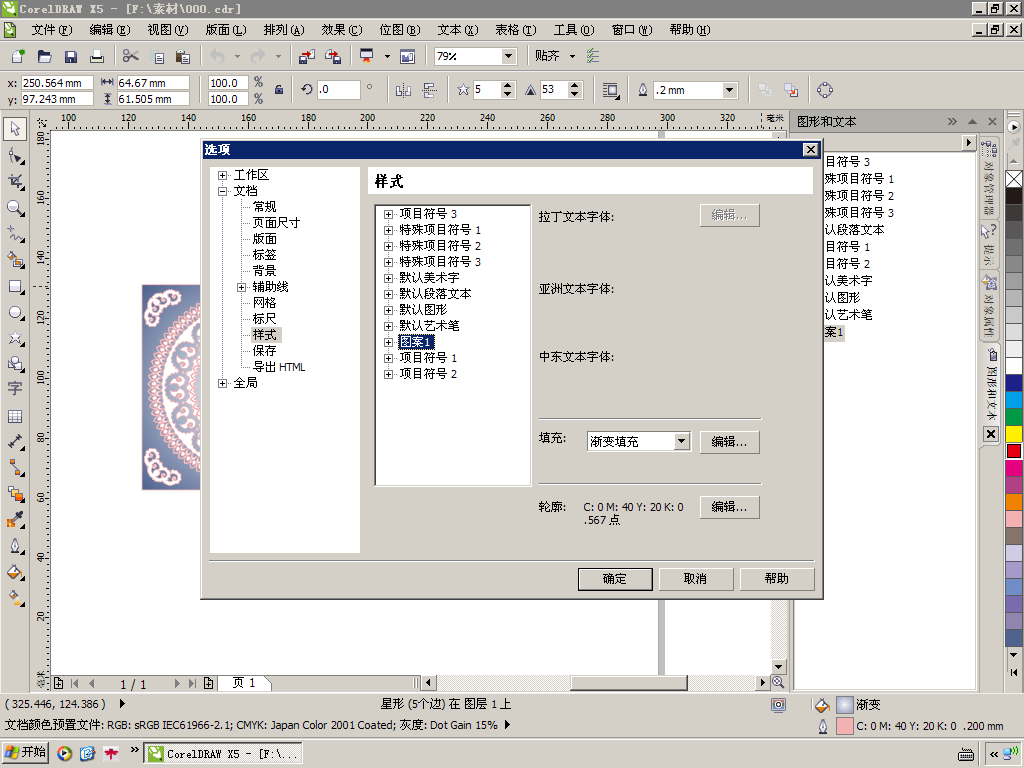Select 网格 in options tree
The image size is (1024, 768).
click(264, 303)
